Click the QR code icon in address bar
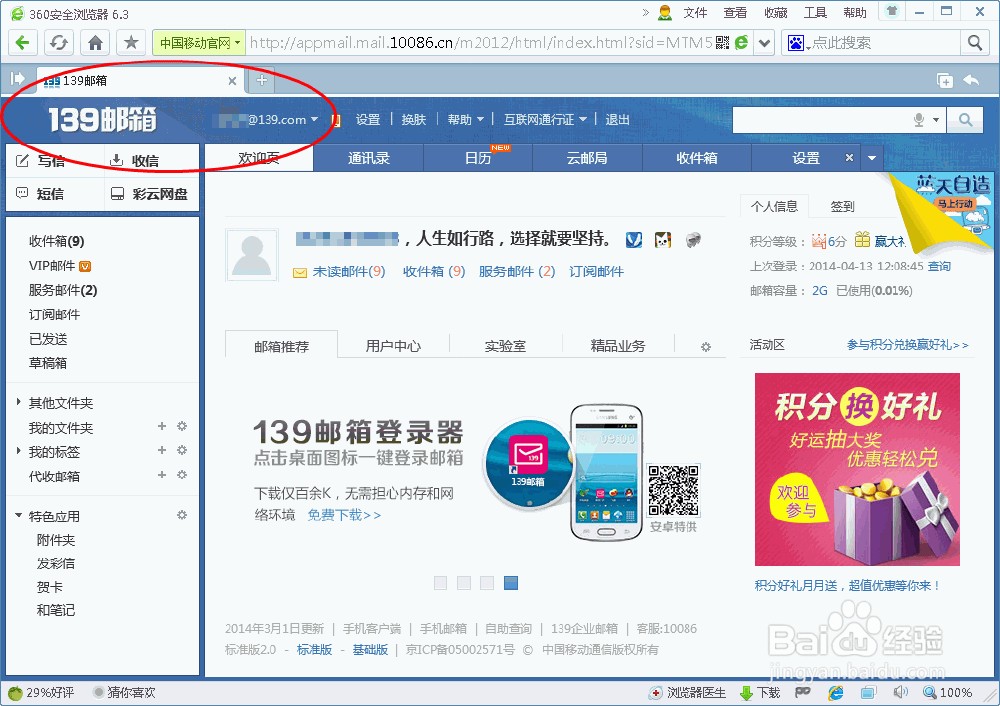 [723, 43]
